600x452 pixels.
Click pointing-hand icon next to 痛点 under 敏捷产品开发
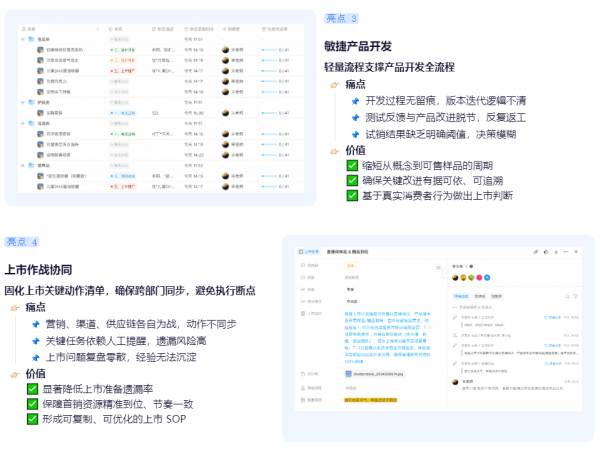tap(335, 86)
